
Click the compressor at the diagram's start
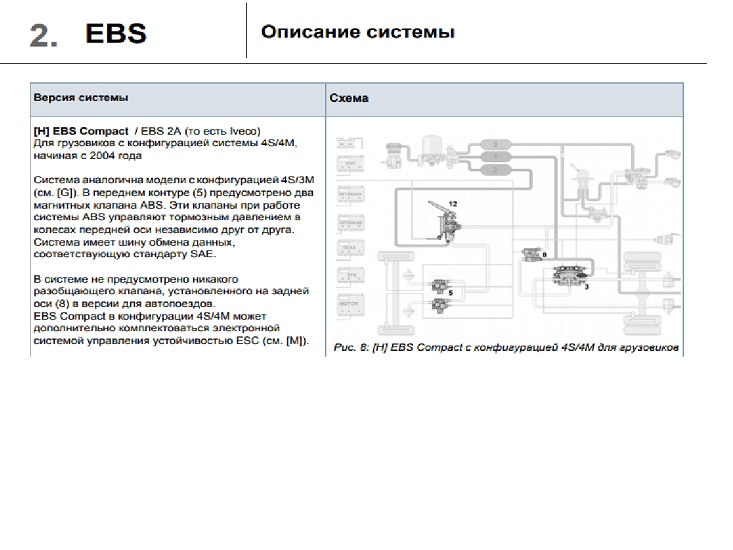pyautogui.click(x=394, y=156)
